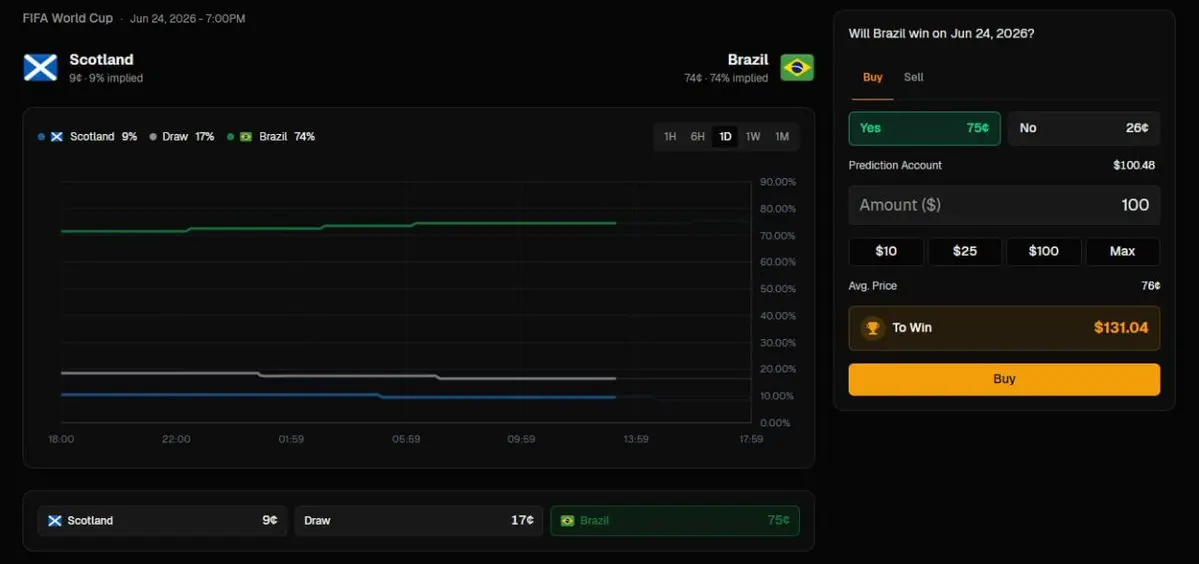Viewport: 1199px width, 564px height.
Task: Click the Scotland flag icon in header
Action: (41, 67)
